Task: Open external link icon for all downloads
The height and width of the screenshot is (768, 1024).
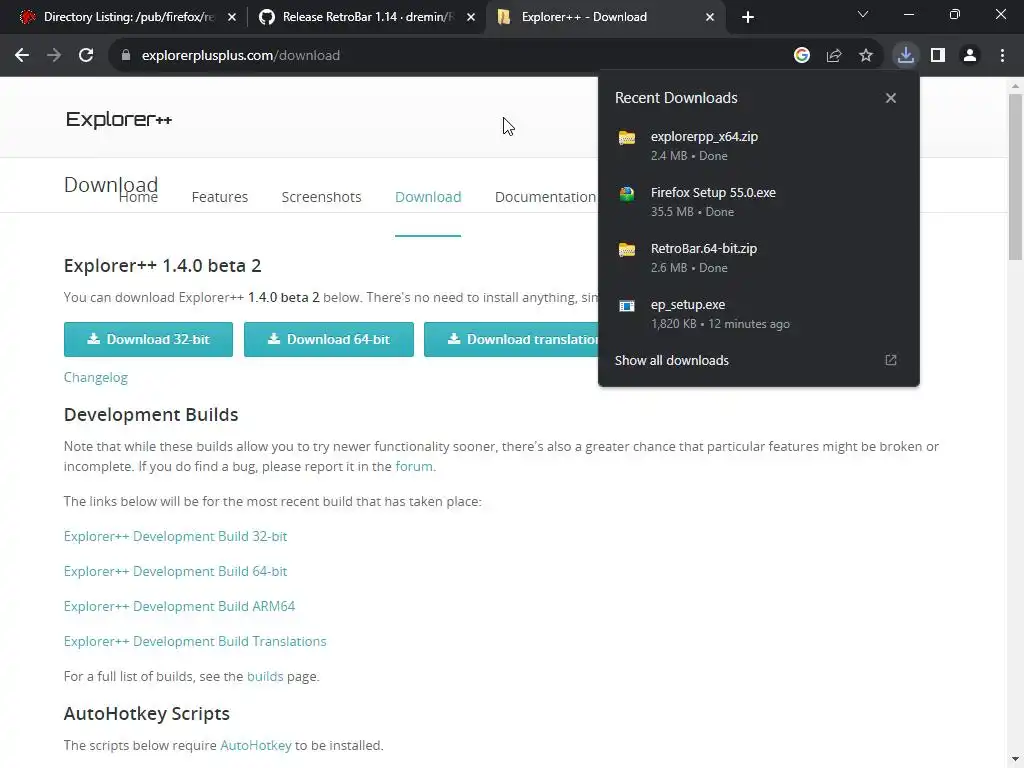Action: click(891, 360)
